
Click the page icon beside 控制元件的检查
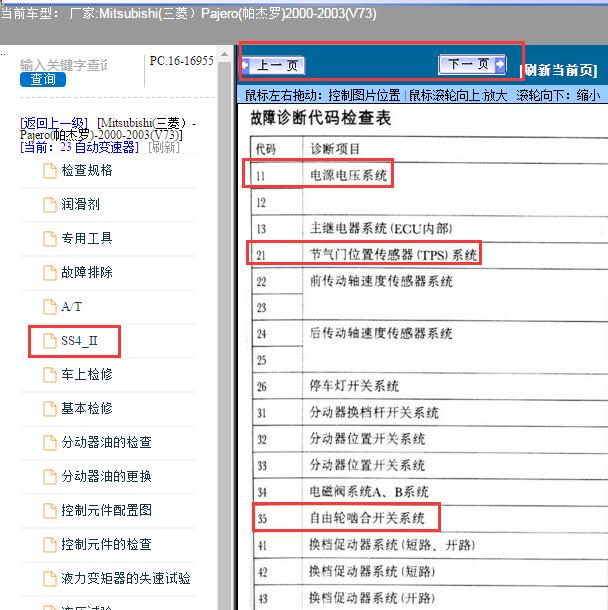50,545
